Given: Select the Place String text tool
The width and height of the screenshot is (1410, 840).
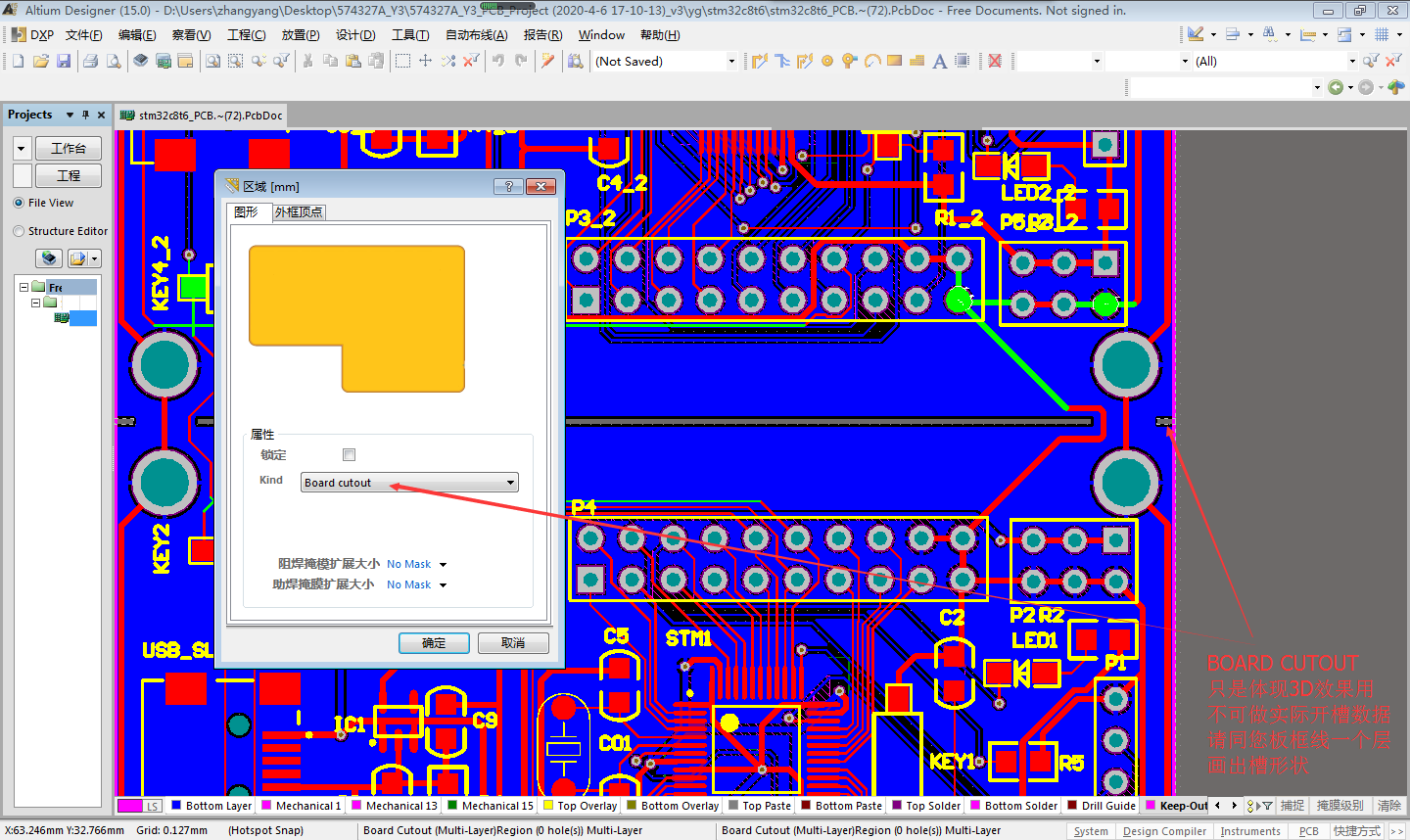Looking at the screenshot, I should 939,61.
